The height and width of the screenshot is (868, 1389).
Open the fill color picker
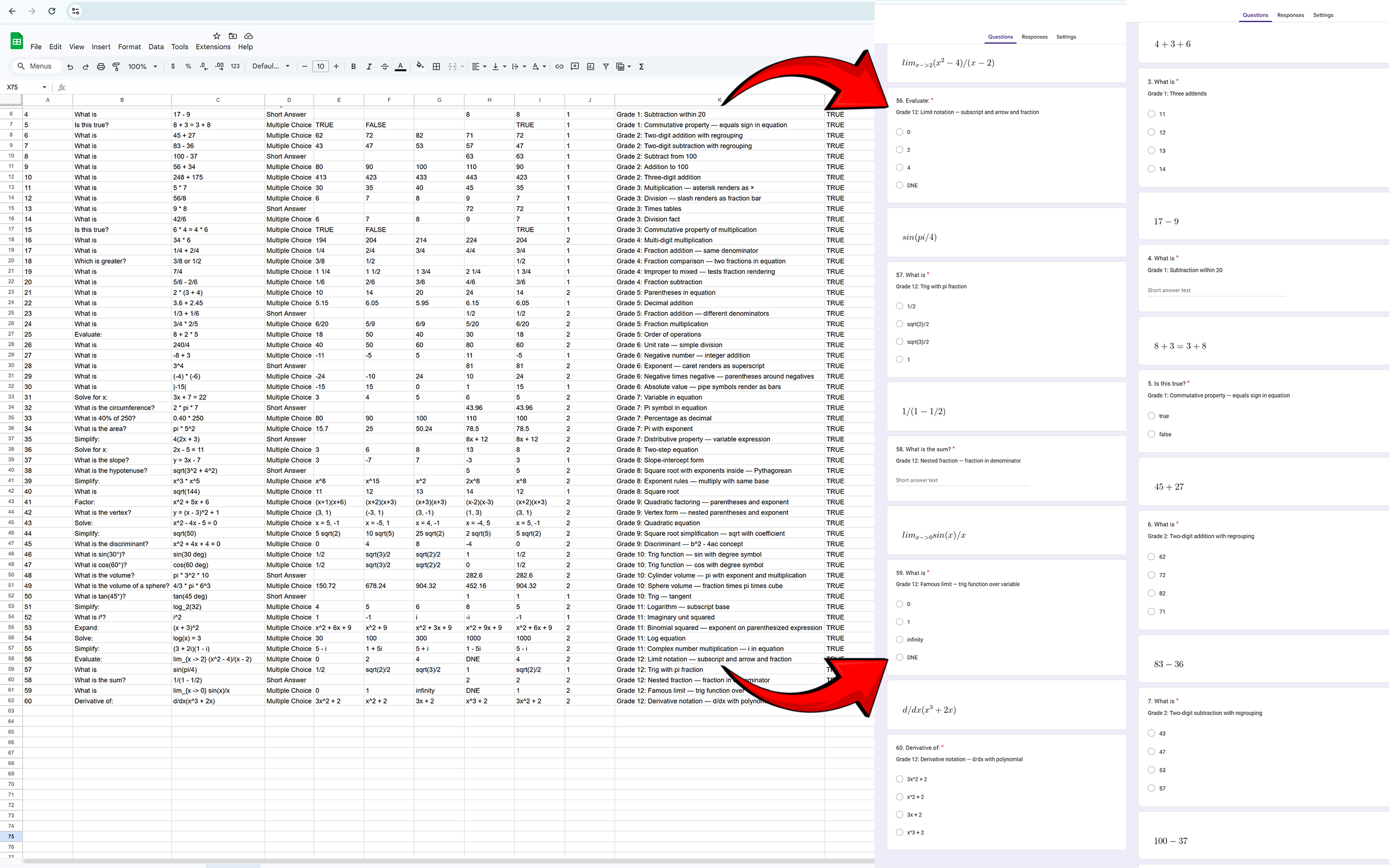419,66
